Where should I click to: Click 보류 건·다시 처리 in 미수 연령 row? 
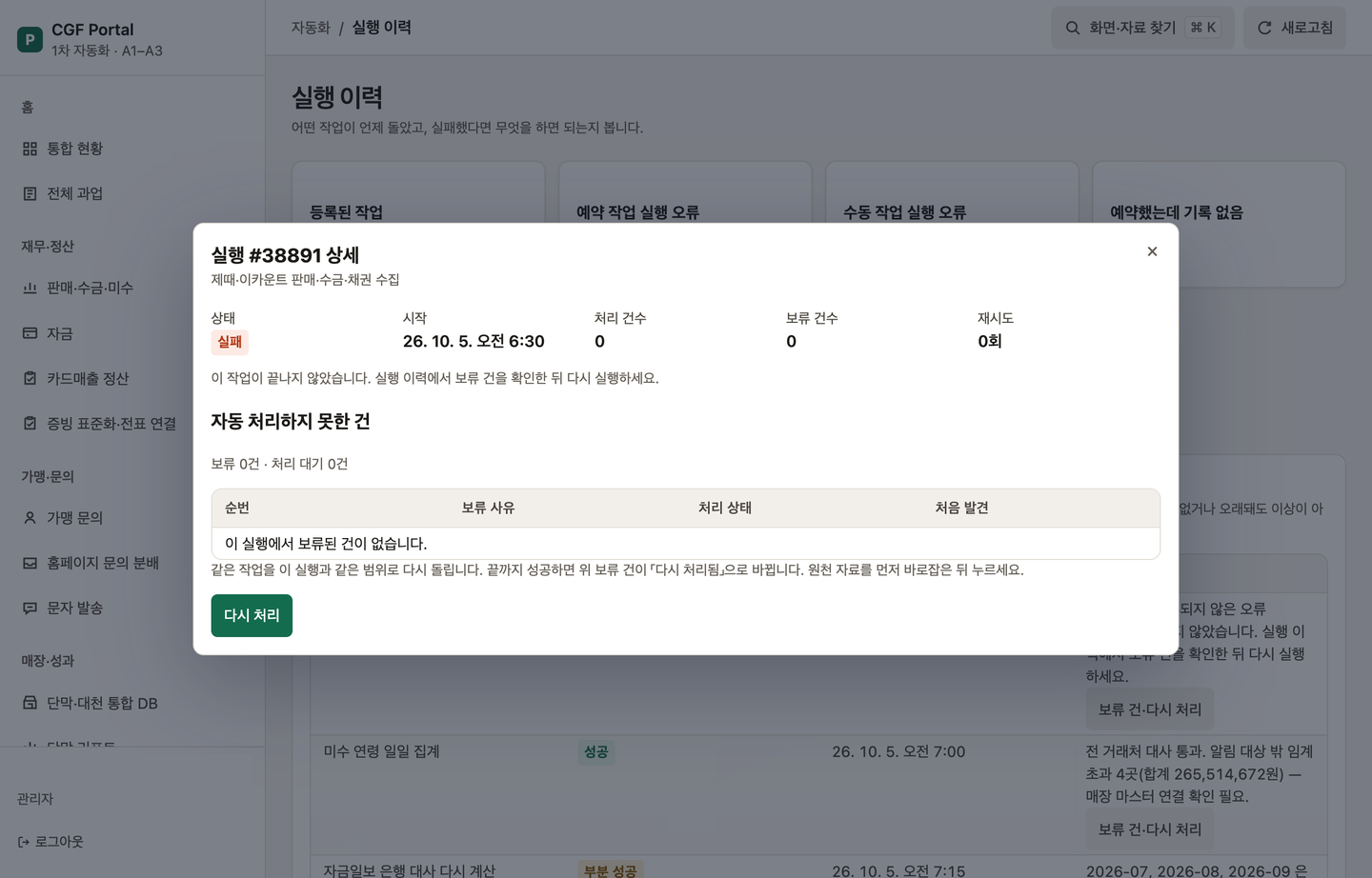point(1149,829)
